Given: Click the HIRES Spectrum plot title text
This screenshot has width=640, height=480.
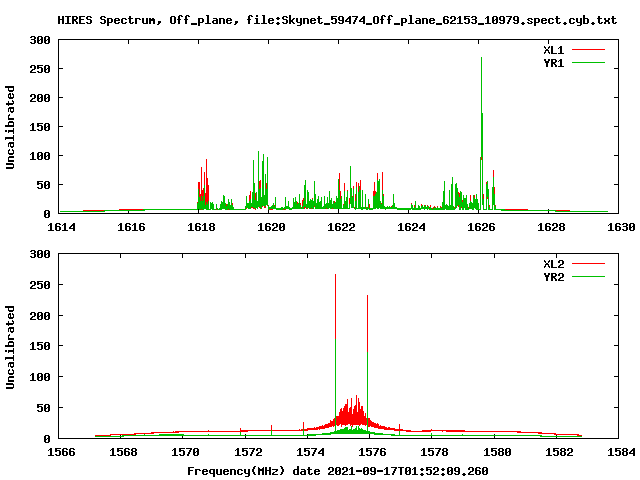Looking at the screenshot, I should tap(337, 20).
